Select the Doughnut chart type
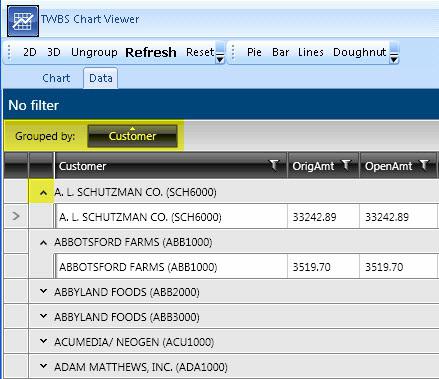 360,52
